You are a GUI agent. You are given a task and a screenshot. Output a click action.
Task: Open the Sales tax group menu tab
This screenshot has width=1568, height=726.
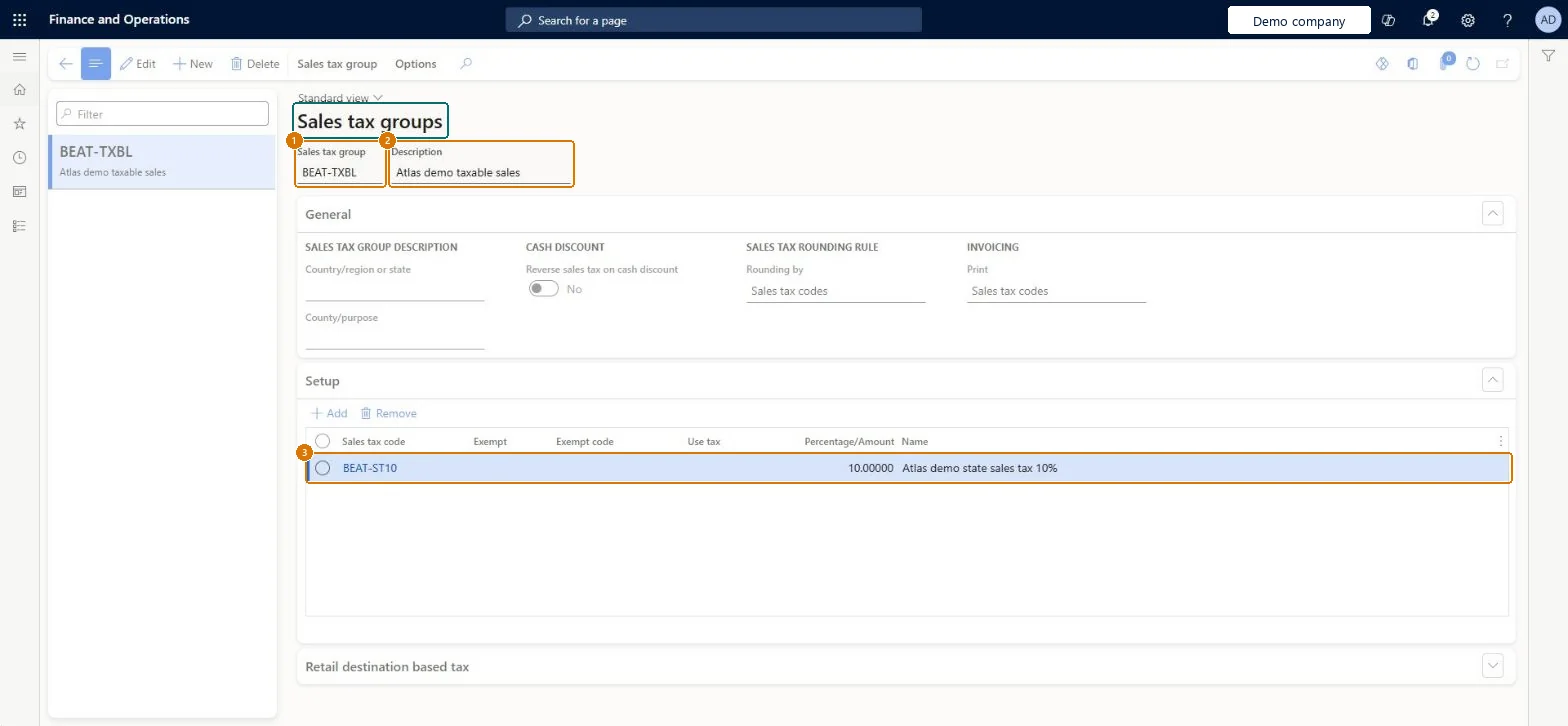coord(337,64)
